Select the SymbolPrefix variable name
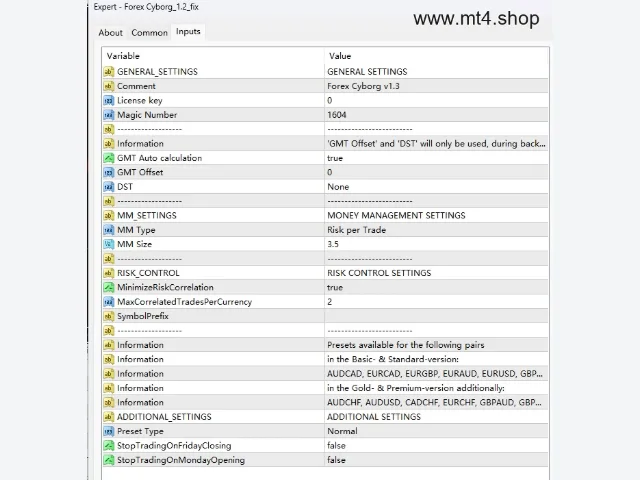Image resolution: width=640 pixels, height=480 pixels. pos(142,316)
